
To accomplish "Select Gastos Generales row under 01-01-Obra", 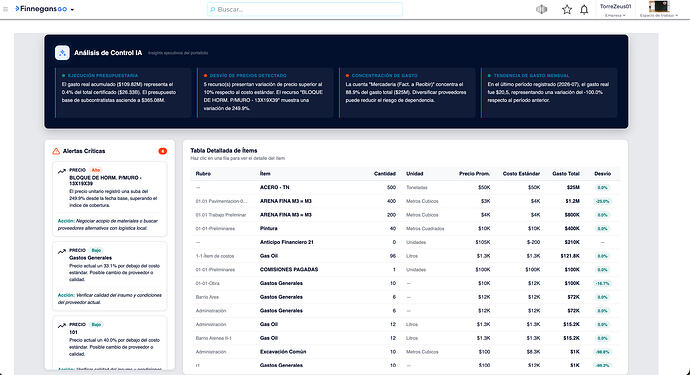I will tap(405, 283).
